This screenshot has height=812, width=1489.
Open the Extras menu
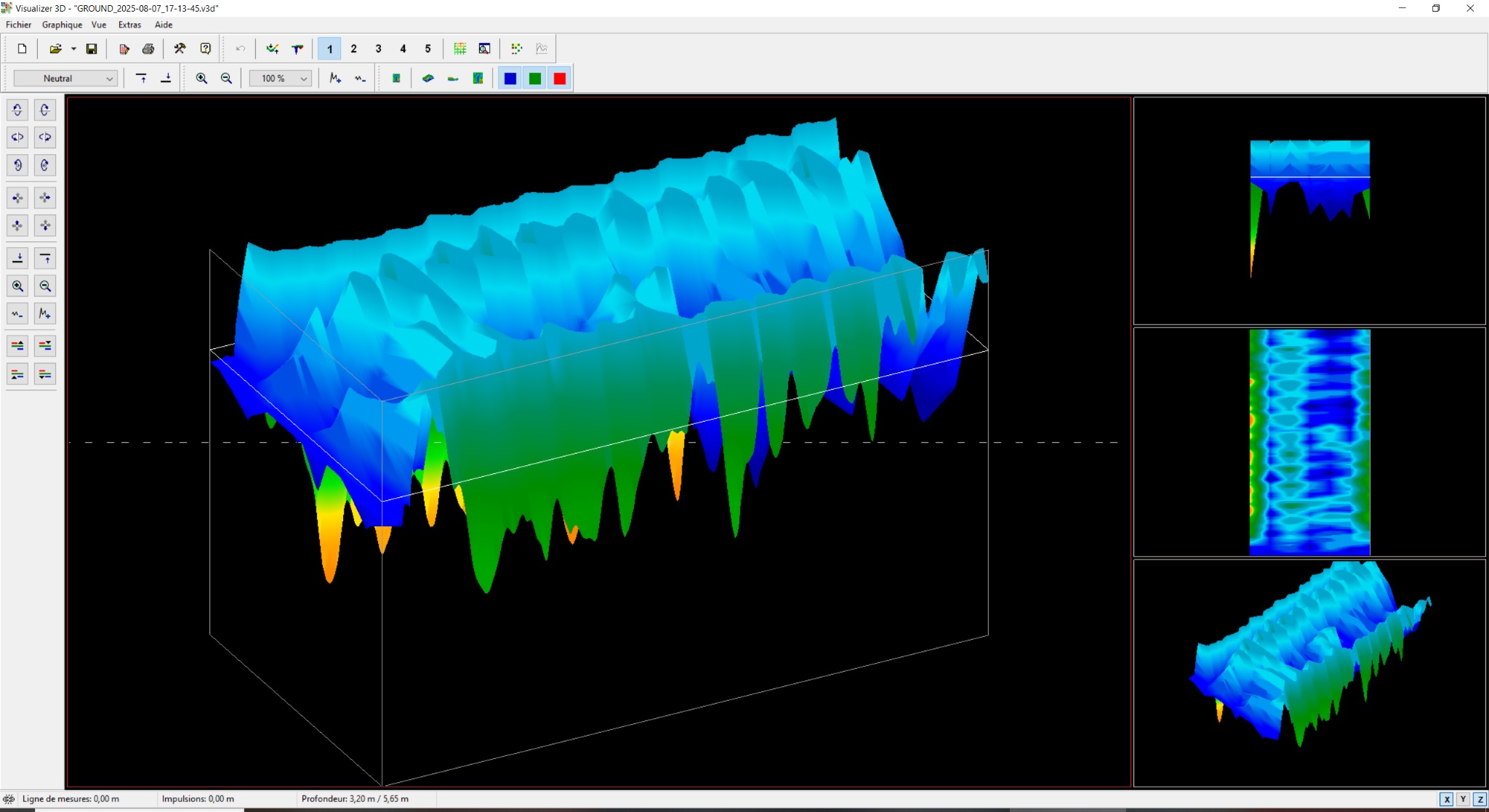click(129, 25)
